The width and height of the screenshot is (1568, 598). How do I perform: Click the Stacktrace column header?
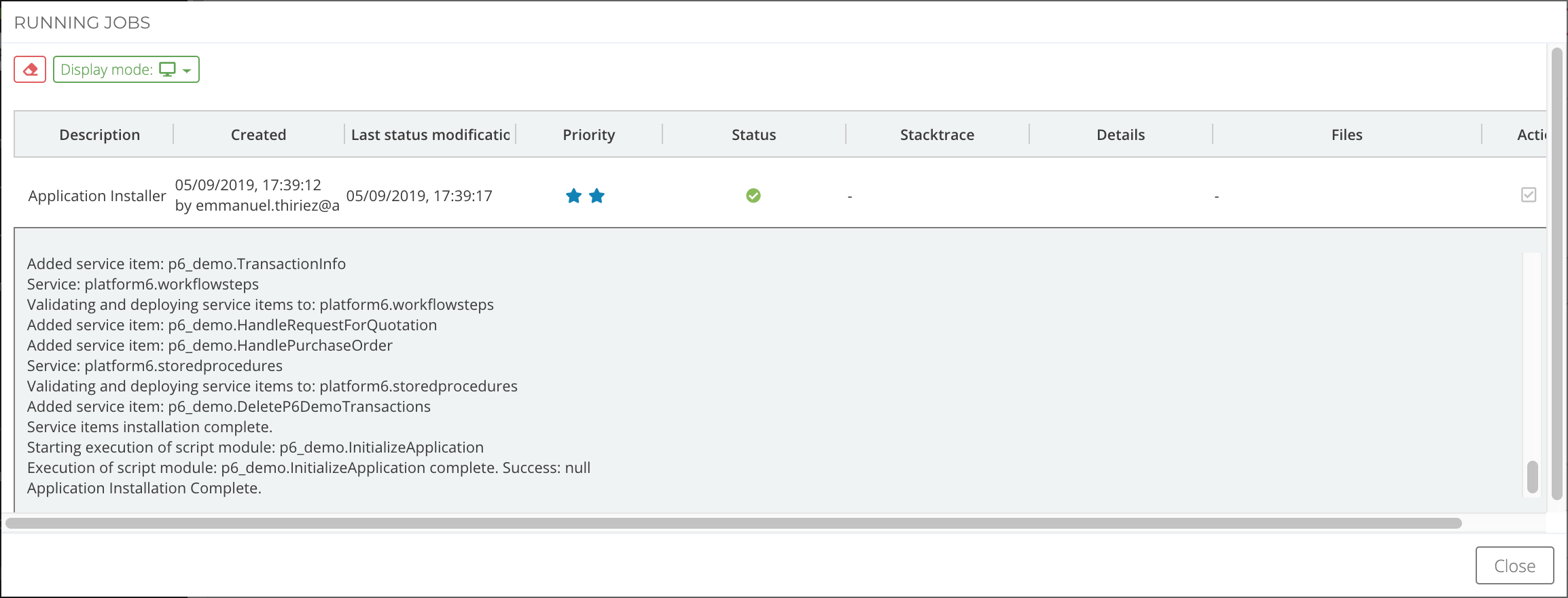tap(937, 135)
